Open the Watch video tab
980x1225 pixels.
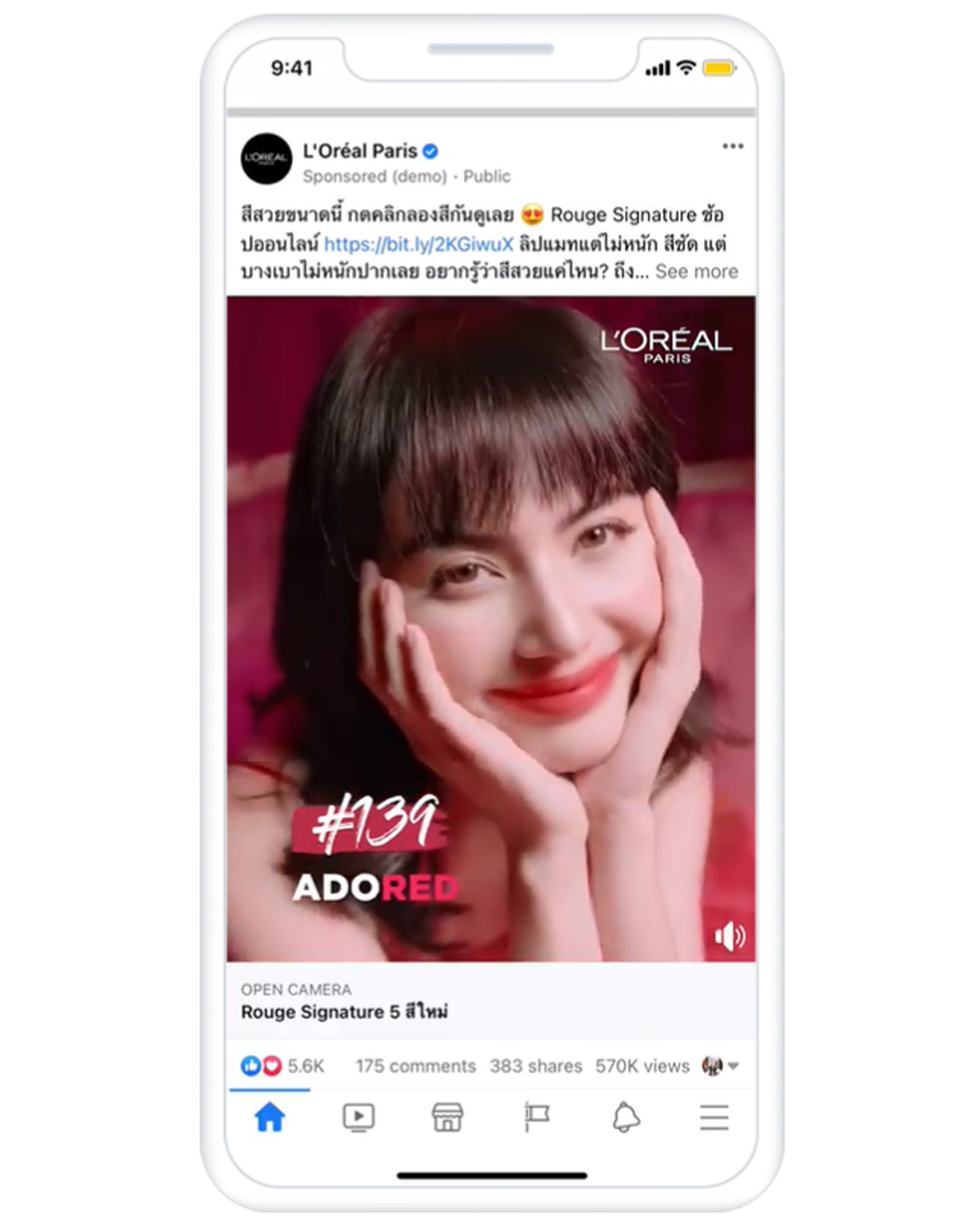tap(358, 1117)
